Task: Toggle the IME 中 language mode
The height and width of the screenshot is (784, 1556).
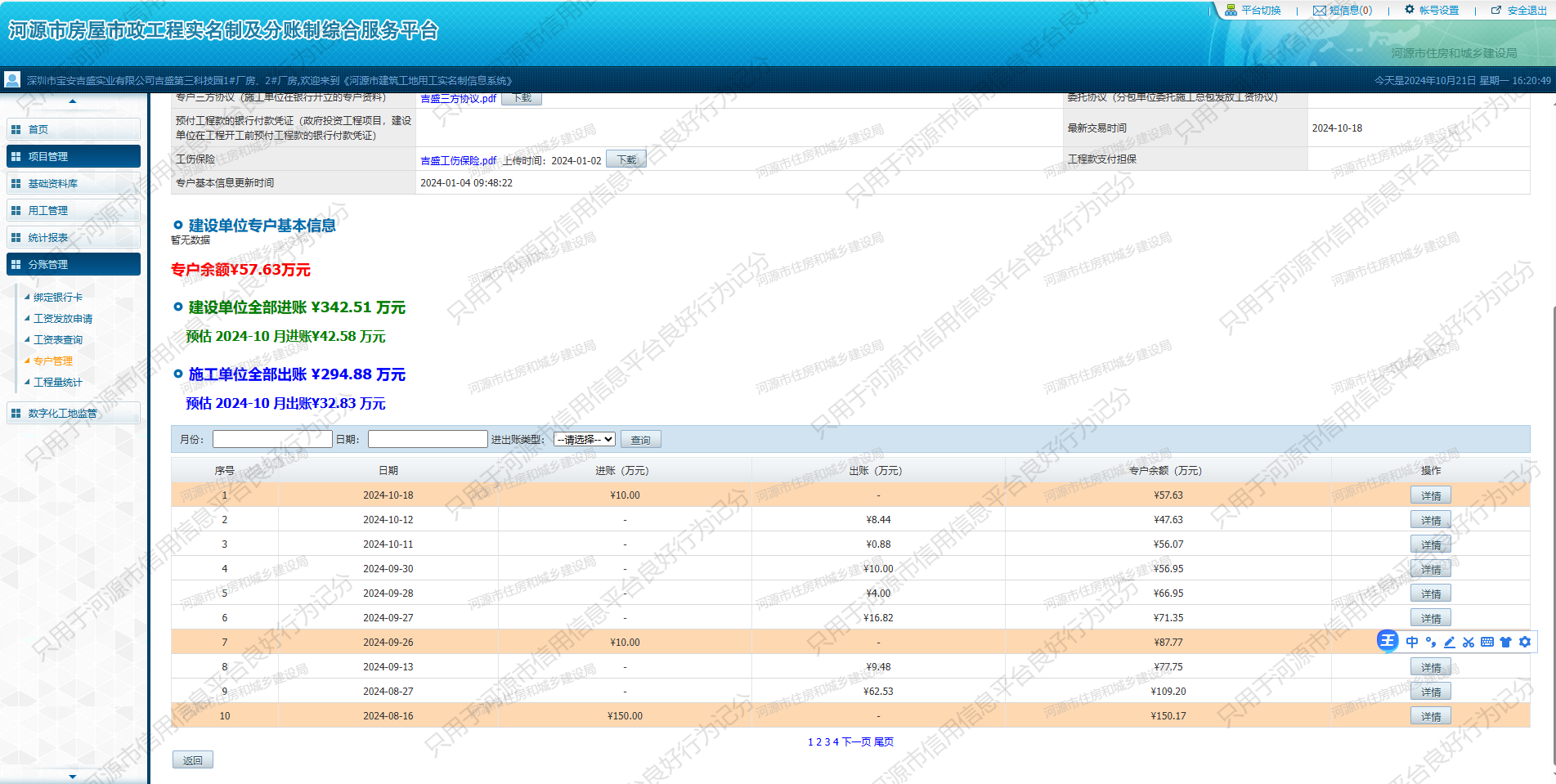Action: tap(1412, 642)
